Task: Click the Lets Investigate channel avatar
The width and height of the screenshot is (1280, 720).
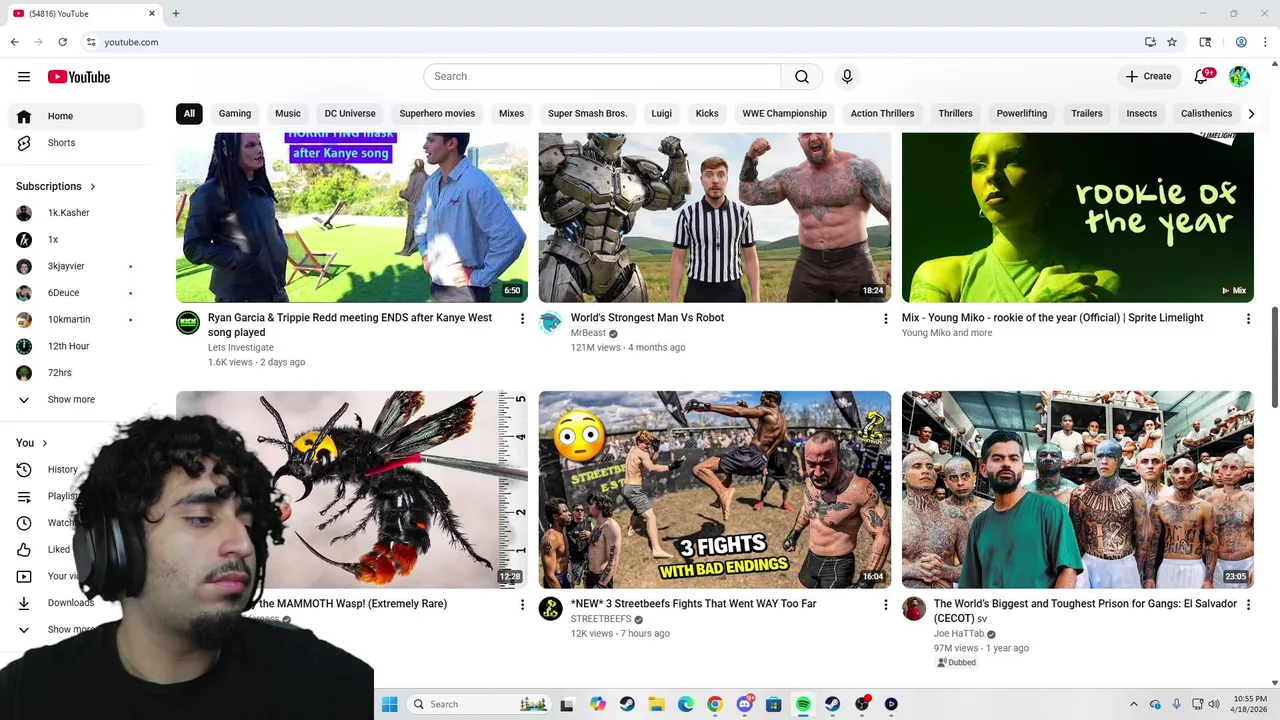Action: tap(188, 322)
